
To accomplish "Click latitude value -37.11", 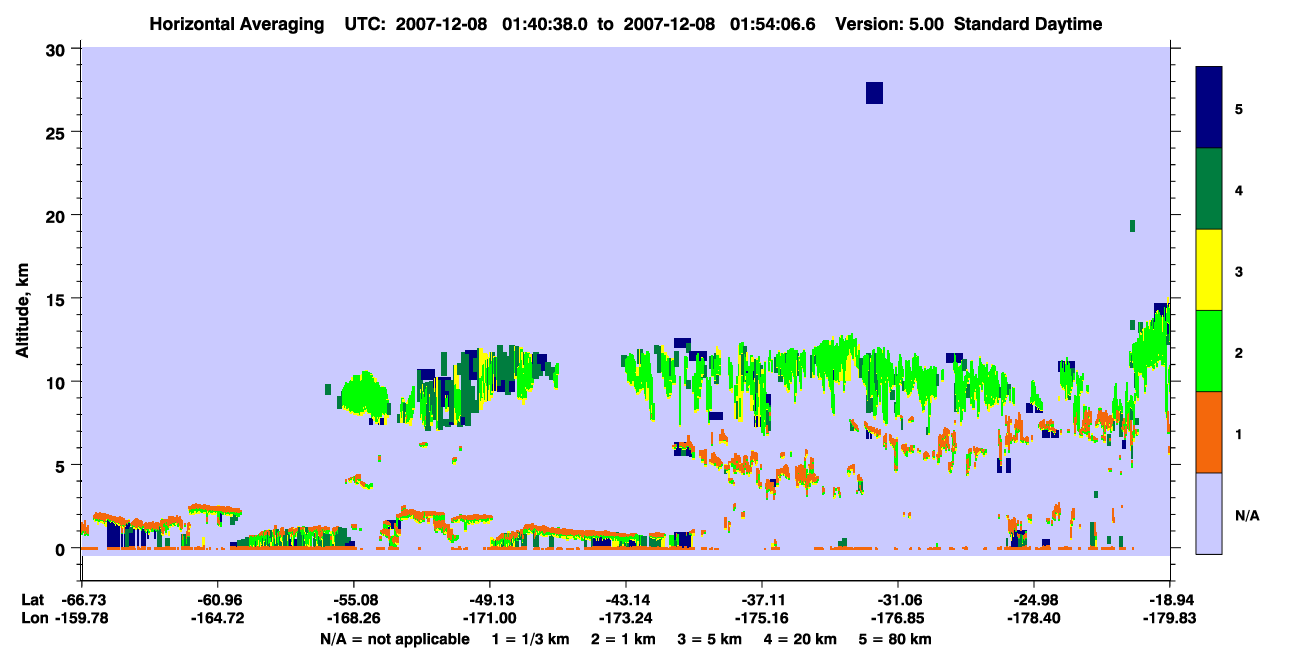I will coord(762,600).
